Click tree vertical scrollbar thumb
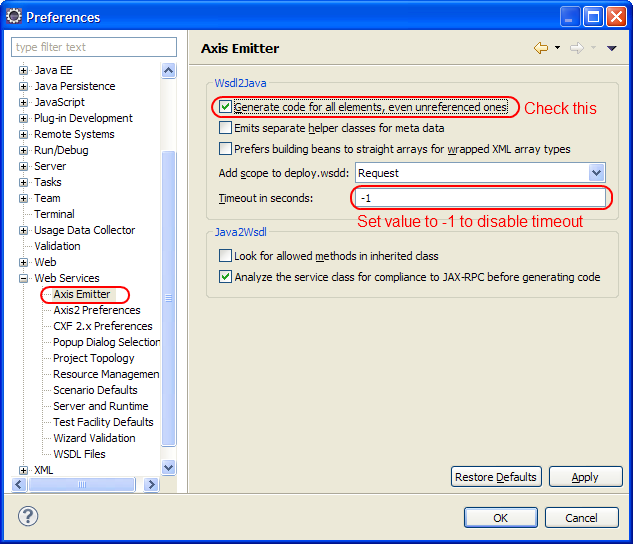Viewport: 633px width, 544px height. point(168,298)
